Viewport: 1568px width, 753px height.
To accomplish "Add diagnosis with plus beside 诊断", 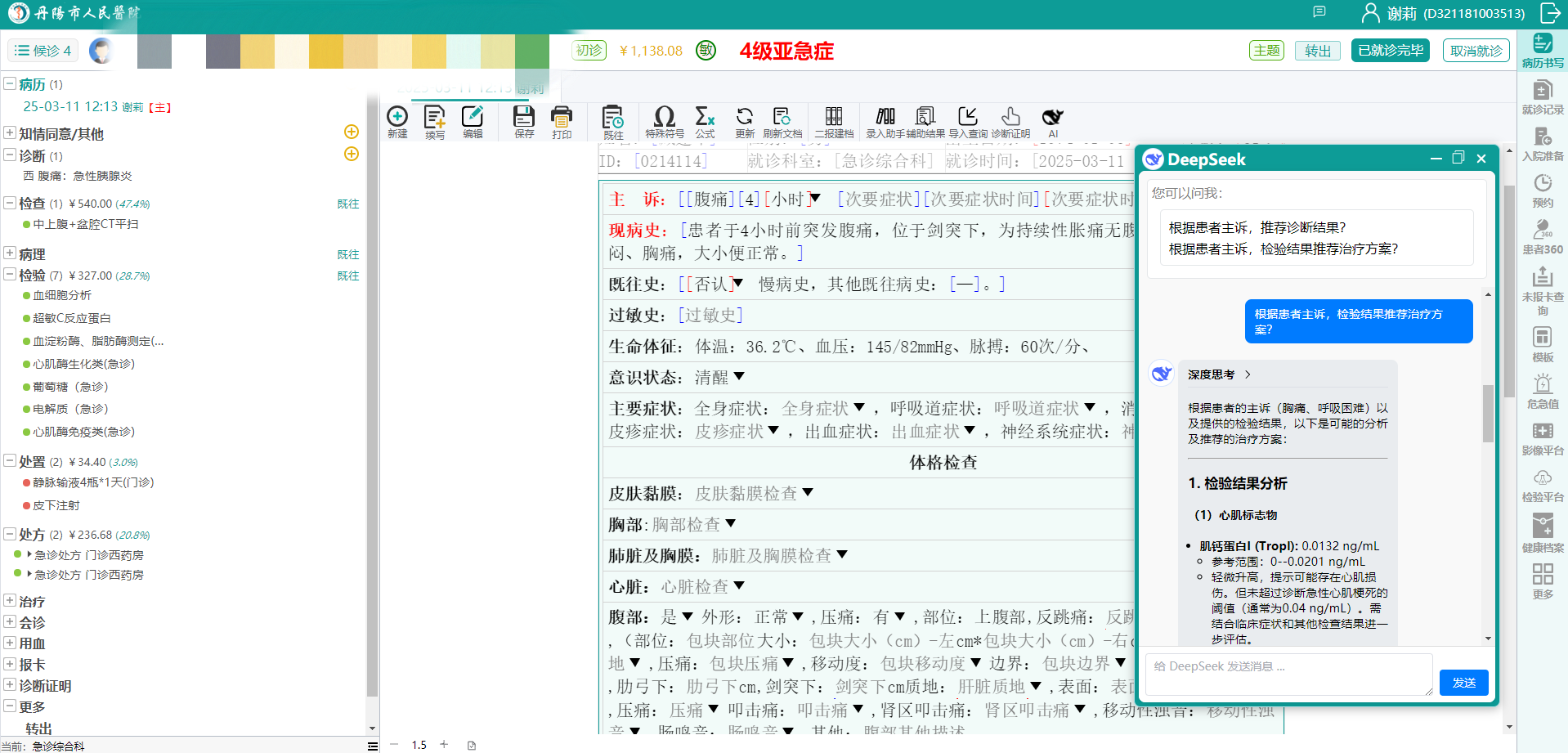I will tap(352, 154).
